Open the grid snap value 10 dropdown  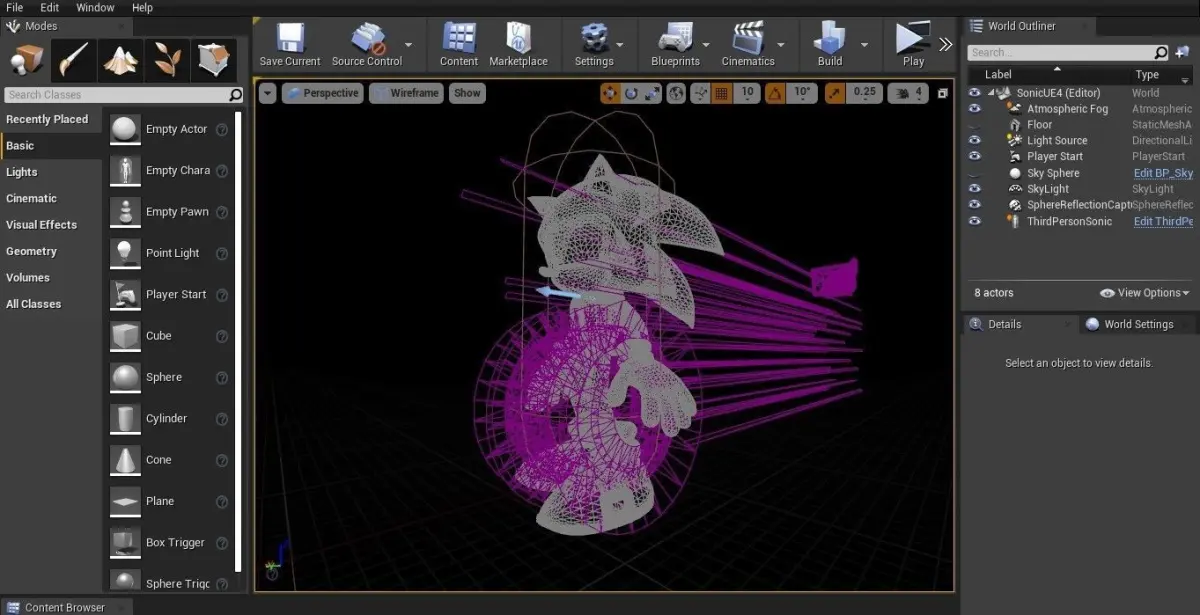tap(748, 93)
